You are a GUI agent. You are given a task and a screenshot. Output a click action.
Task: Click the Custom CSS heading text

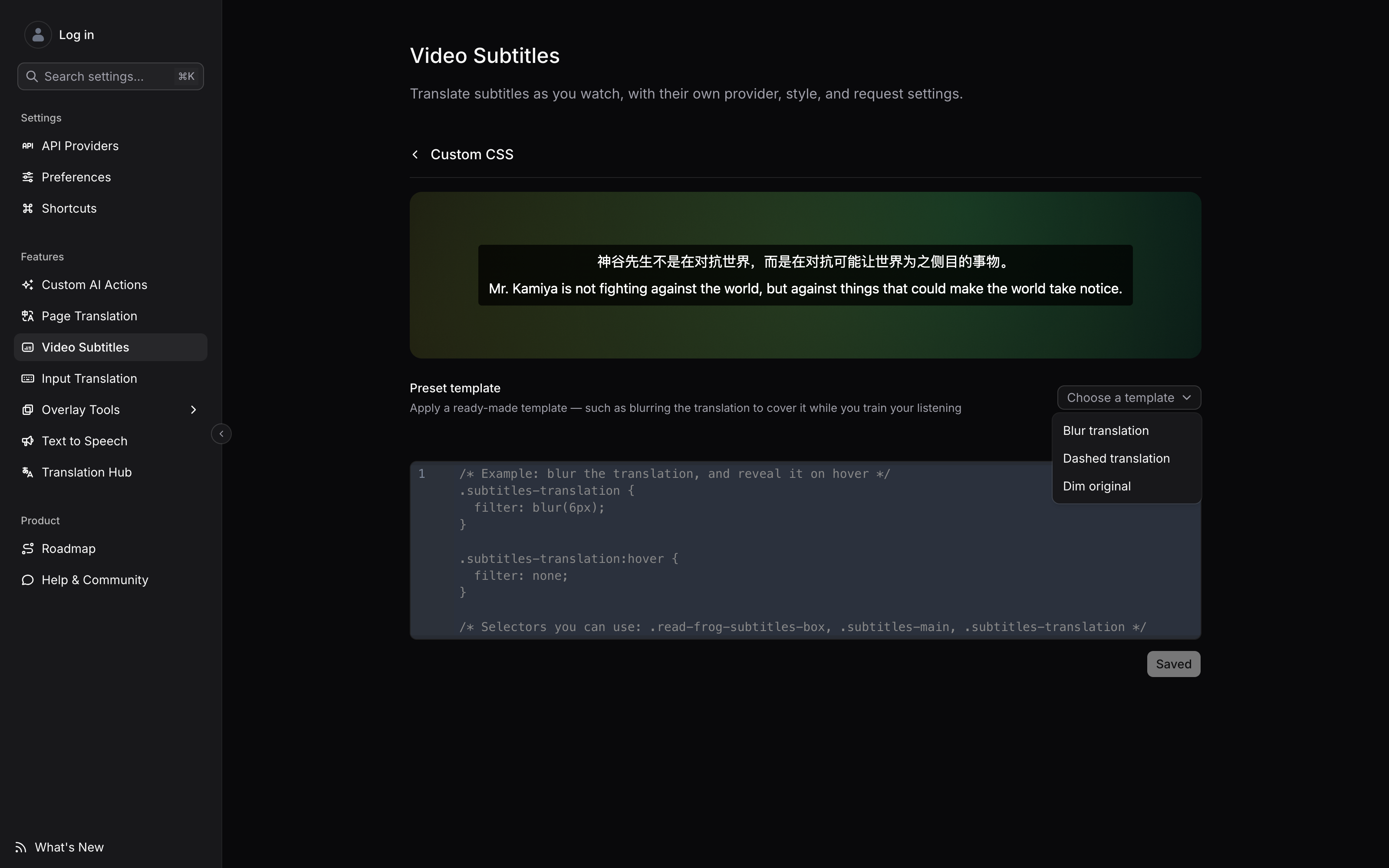click(x=472, y=155)
